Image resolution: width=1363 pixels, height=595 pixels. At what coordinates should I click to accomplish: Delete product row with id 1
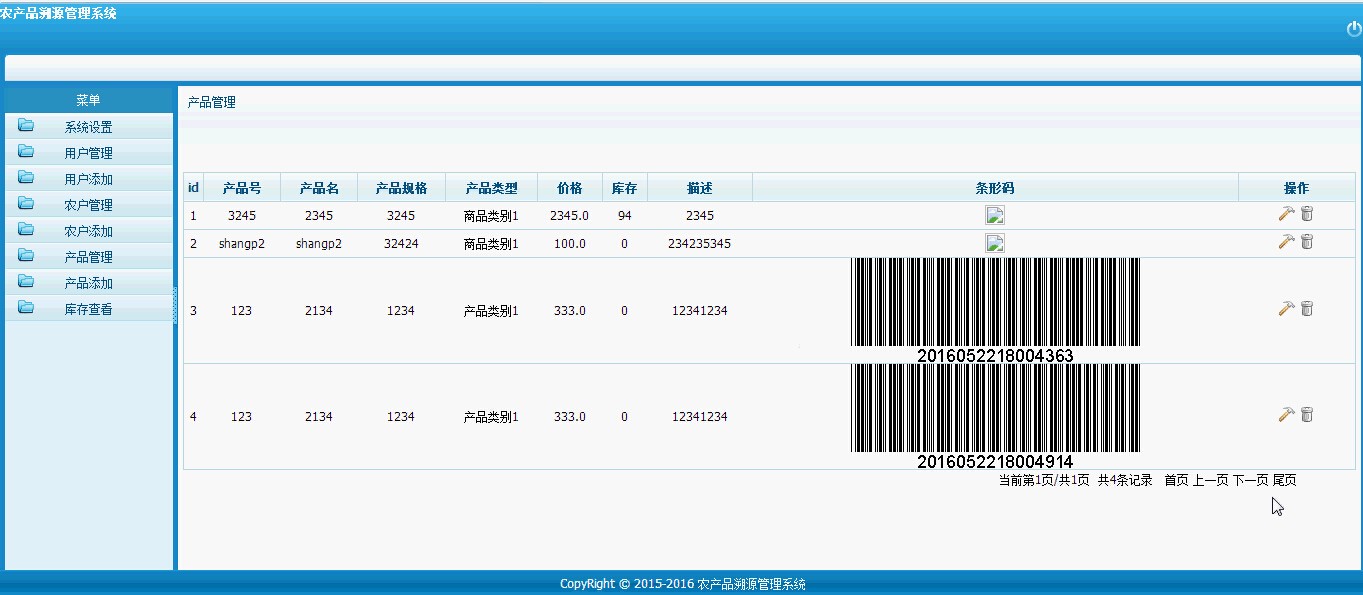coord(1307,213)
